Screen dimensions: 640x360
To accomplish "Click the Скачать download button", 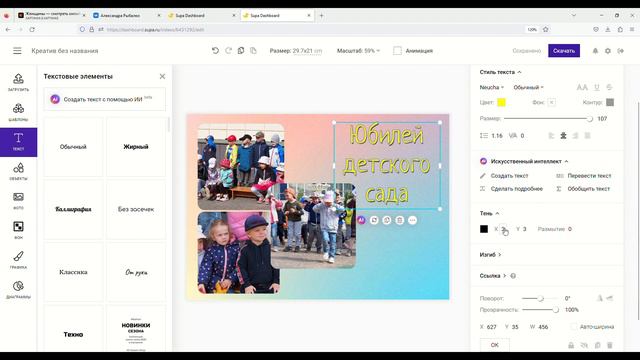I will click(564, 51).
